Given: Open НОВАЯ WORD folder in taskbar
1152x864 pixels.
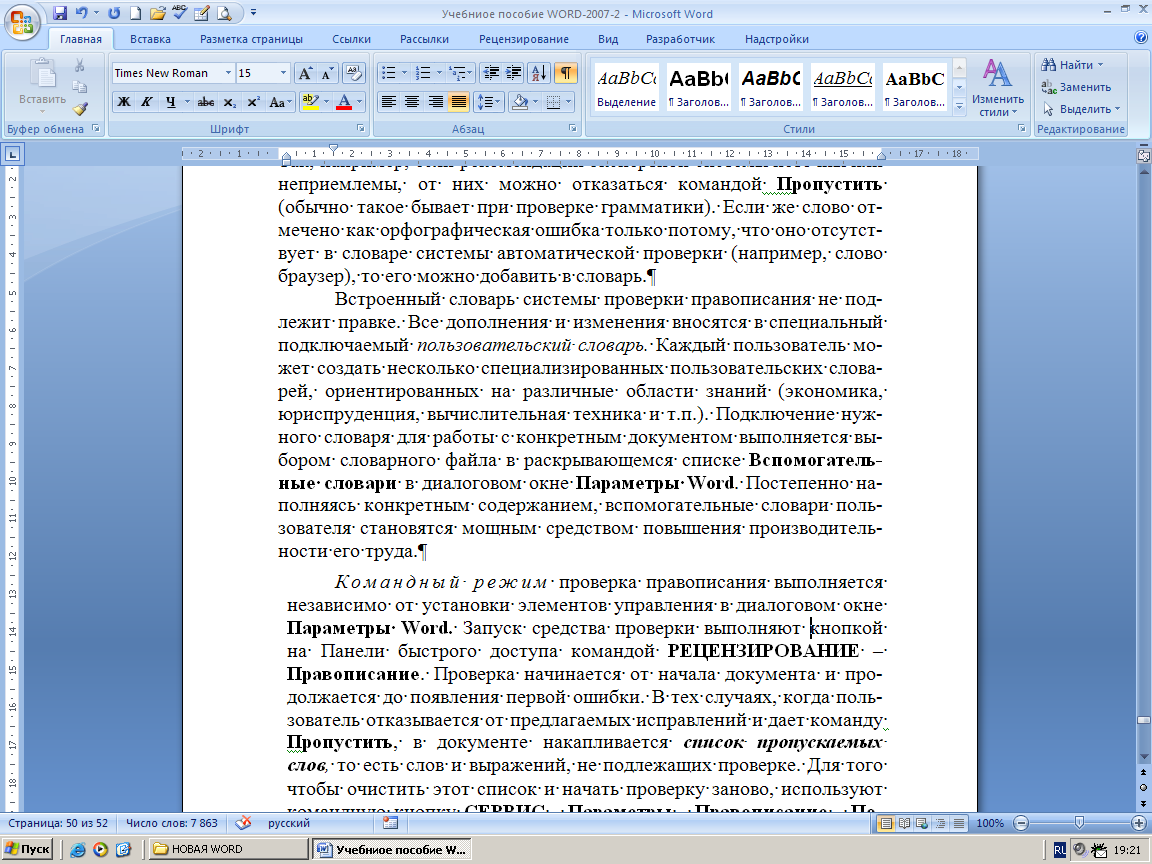Looking at the screenshot, I should click(228, 849).
